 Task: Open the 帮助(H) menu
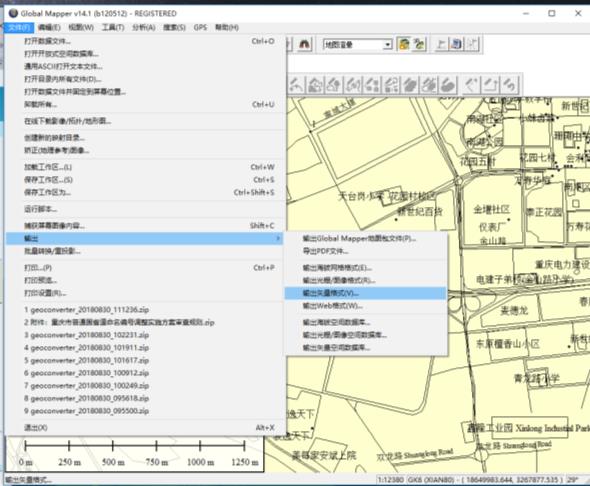227,27
